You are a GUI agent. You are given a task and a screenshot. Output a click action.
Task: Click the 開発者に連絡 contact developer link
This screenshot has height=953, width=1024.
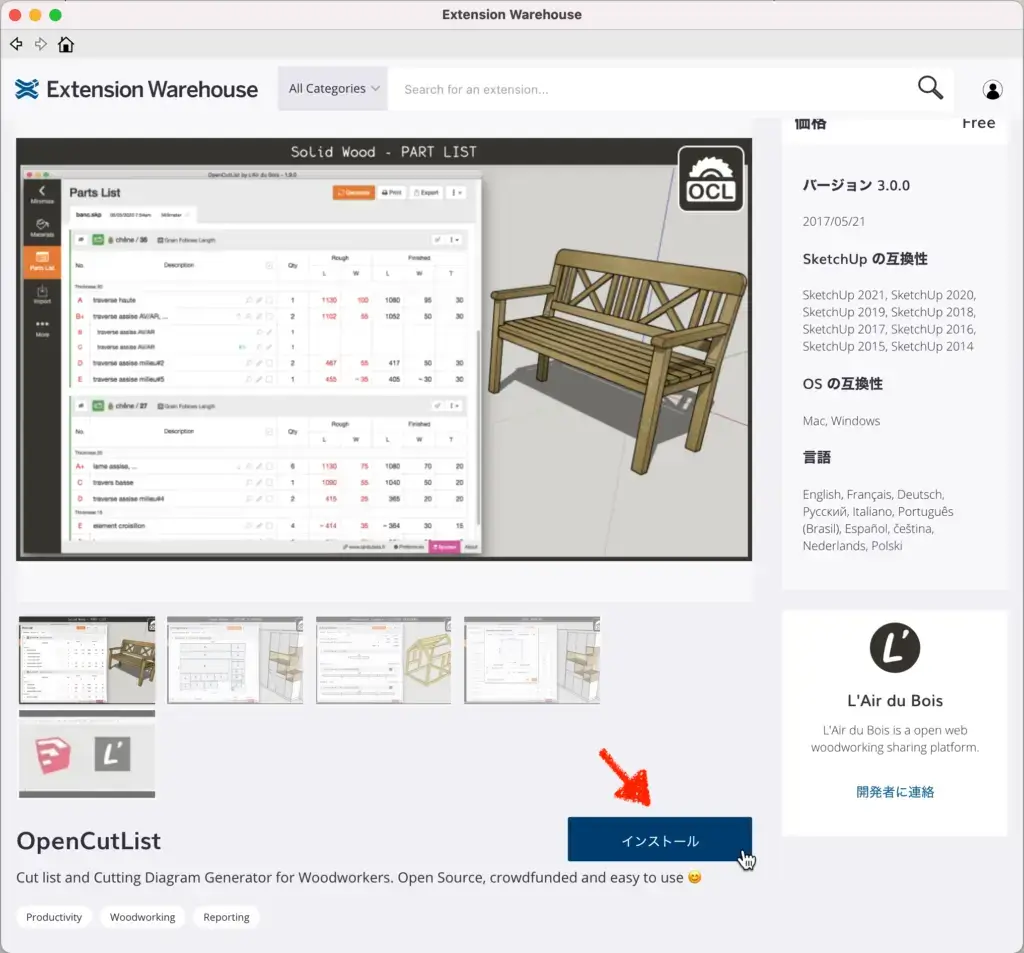895,792
